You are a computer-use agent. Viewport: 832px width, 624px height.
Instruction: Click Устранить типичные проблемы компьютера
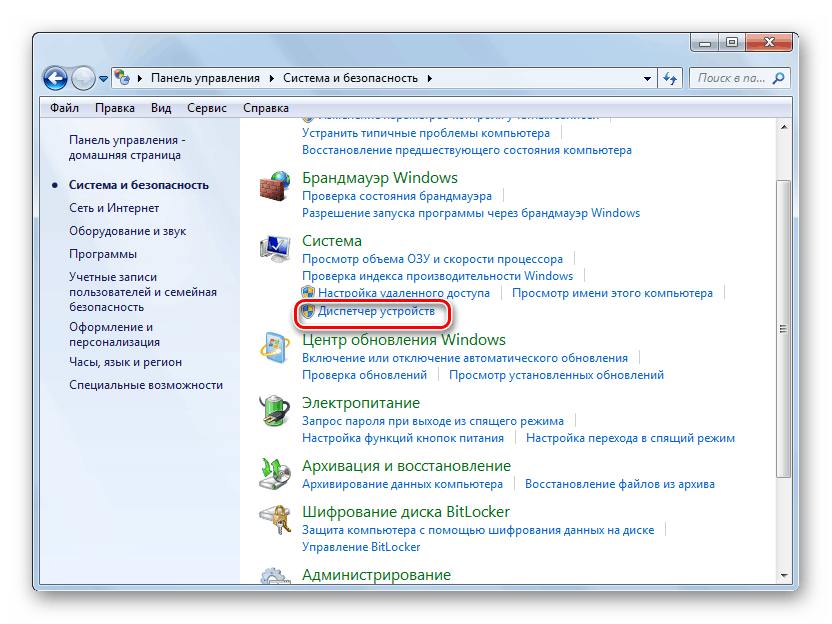pos(426,133)
